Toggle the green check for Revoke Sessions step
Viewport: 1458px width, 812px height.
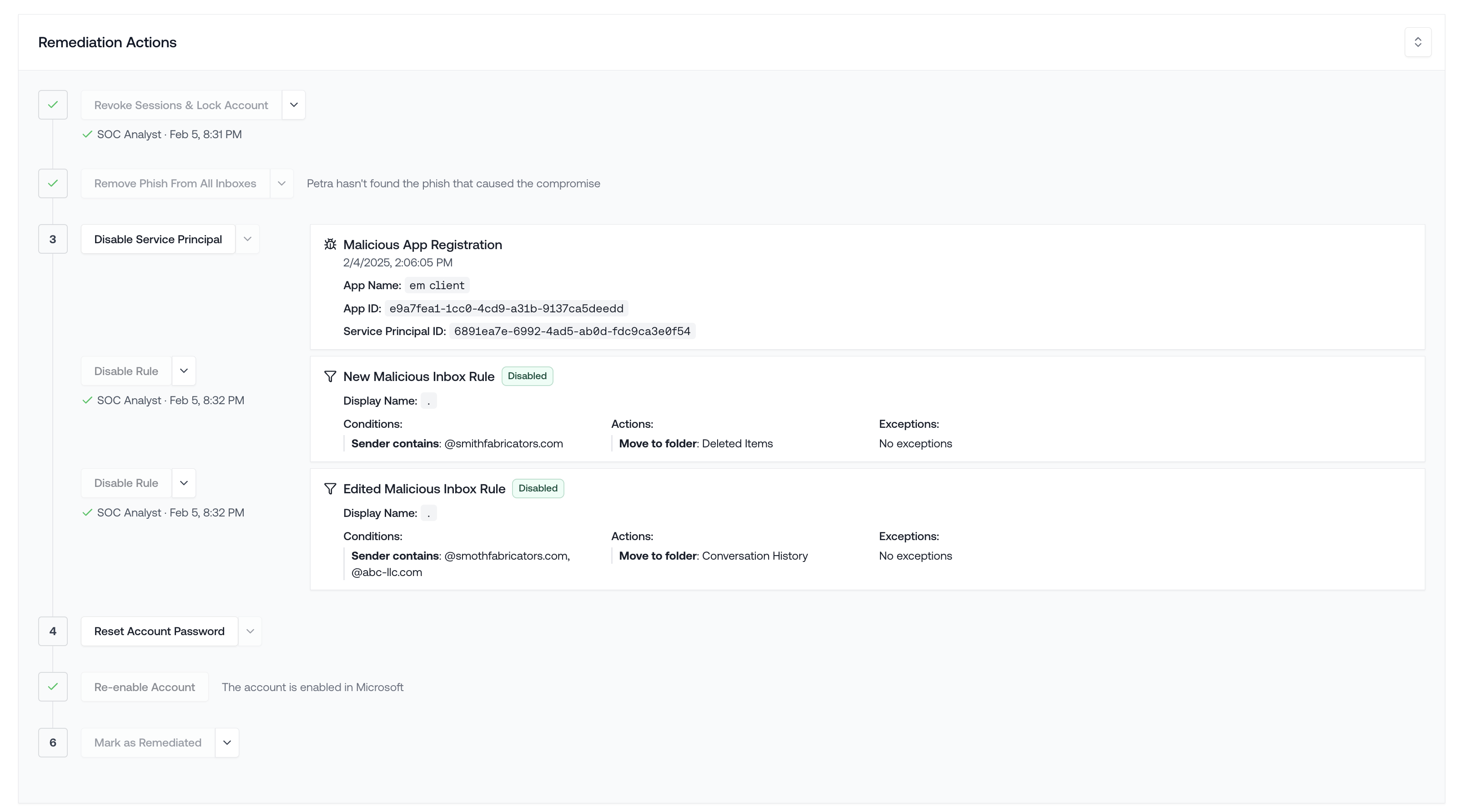pos(53,105)
